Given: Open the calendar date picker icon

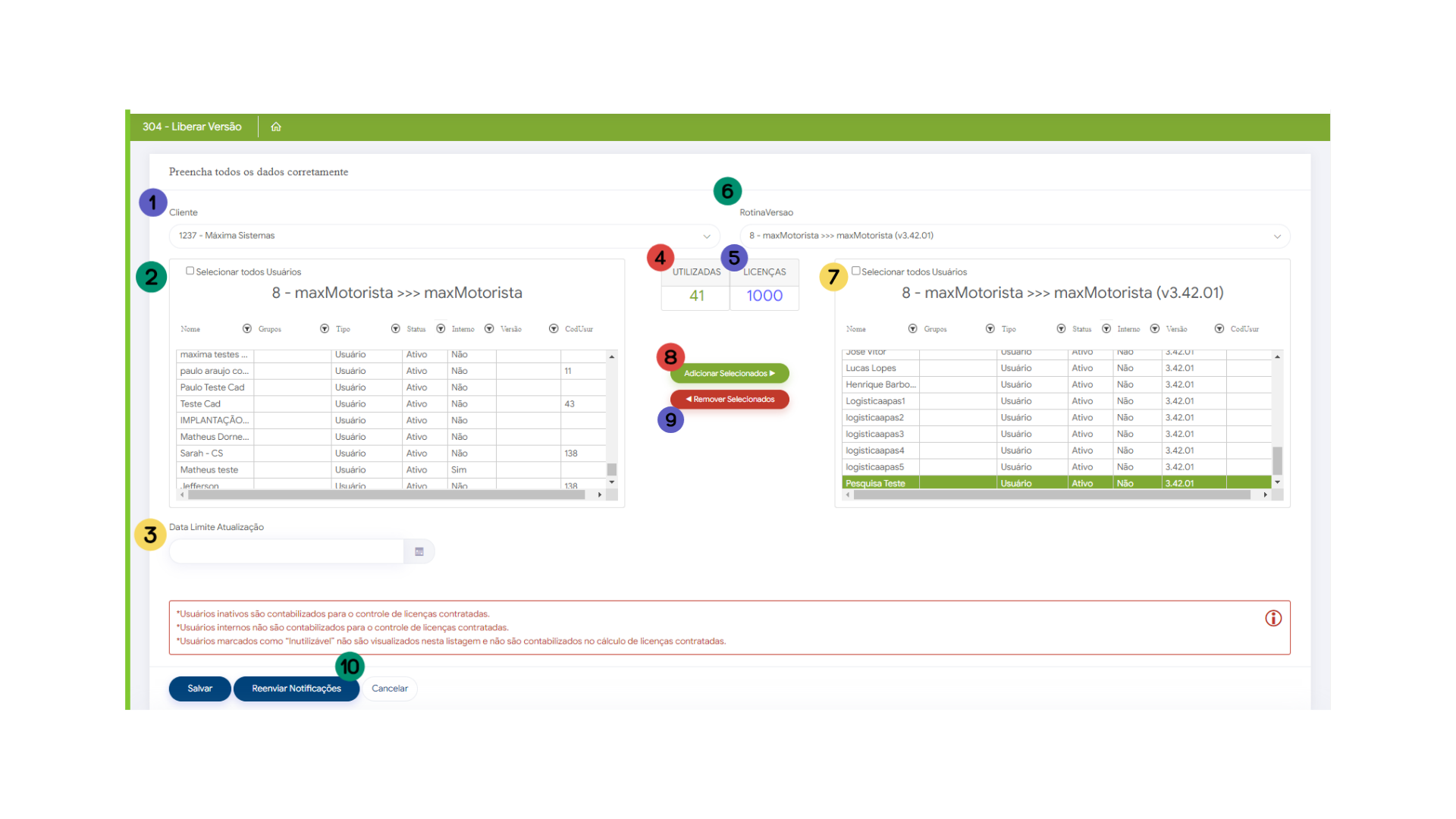Looking at the screenshot, I should pyautogui.click(x=419, y=551).
